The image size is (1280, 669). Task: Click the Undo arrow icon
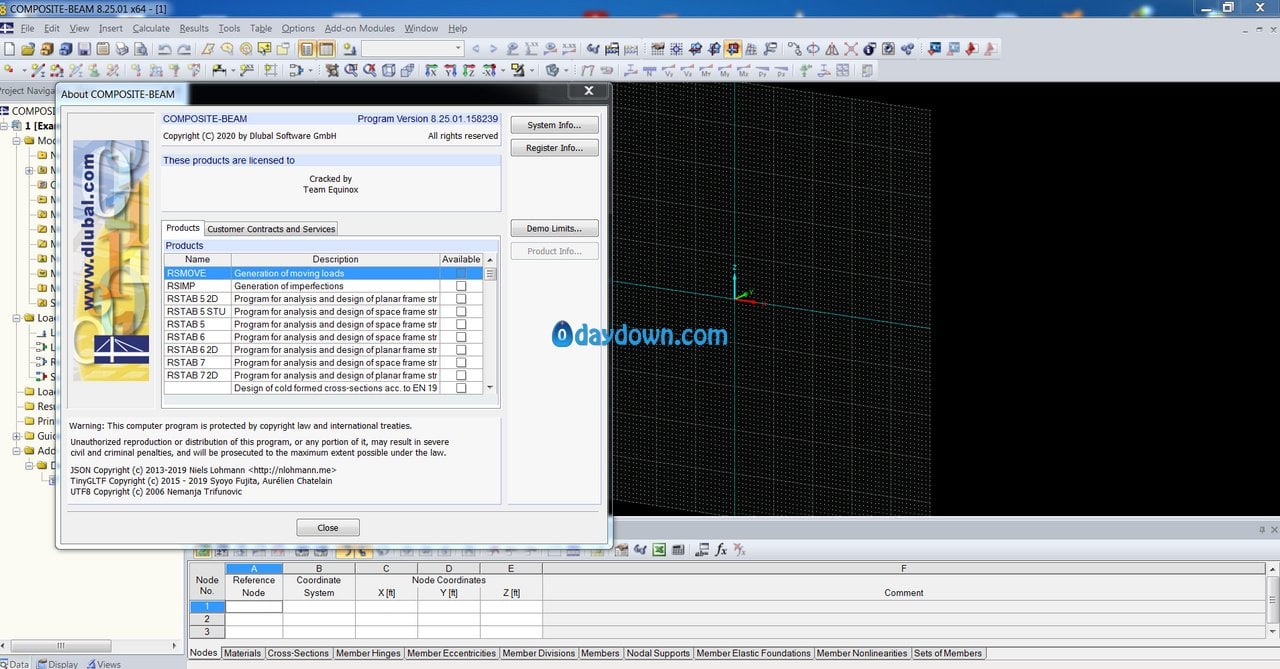pyautogui.click(x=165, y=49)
